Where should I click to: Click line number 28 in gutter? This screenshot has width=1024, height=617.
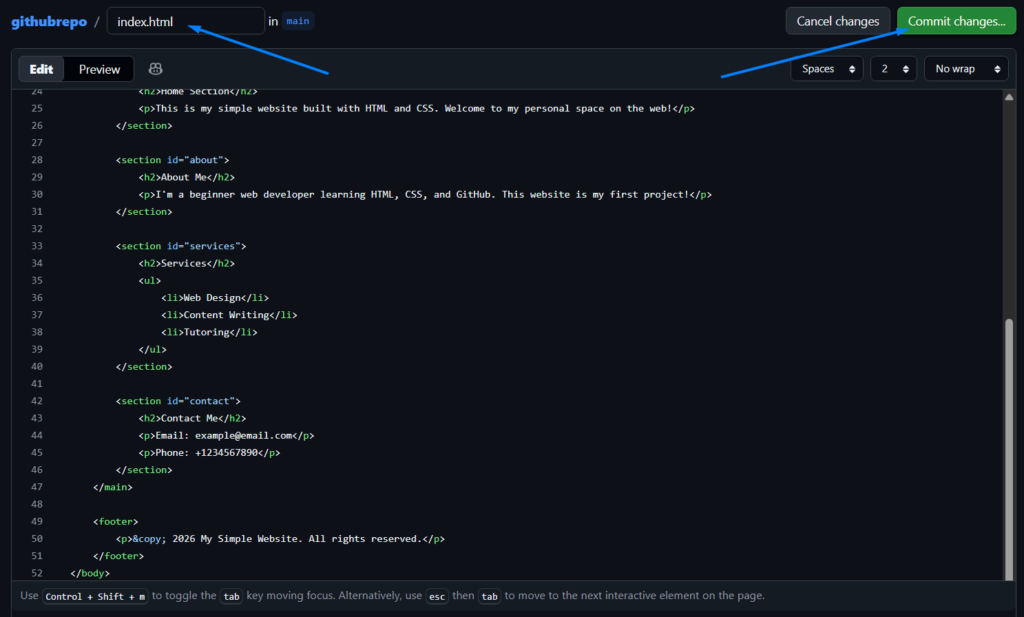click(37, 160)
